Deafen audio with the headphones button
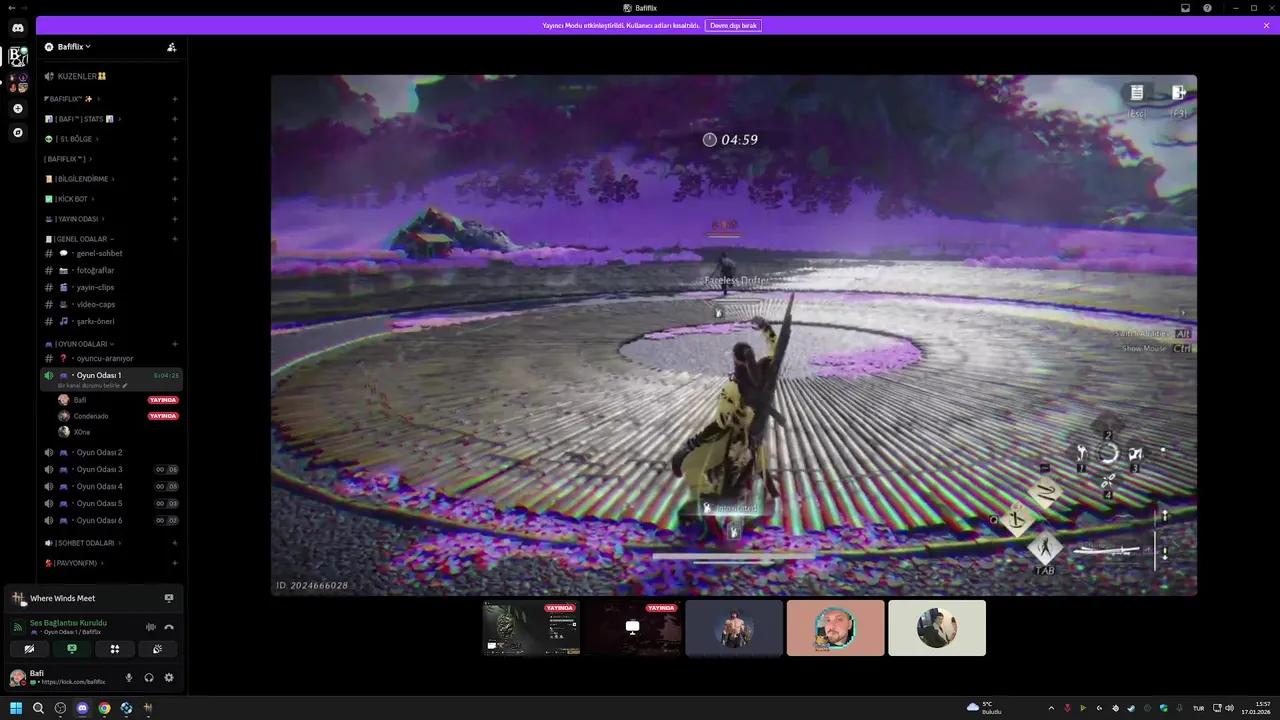This screenshot has width=1280, height=720. tap(149, 678)
